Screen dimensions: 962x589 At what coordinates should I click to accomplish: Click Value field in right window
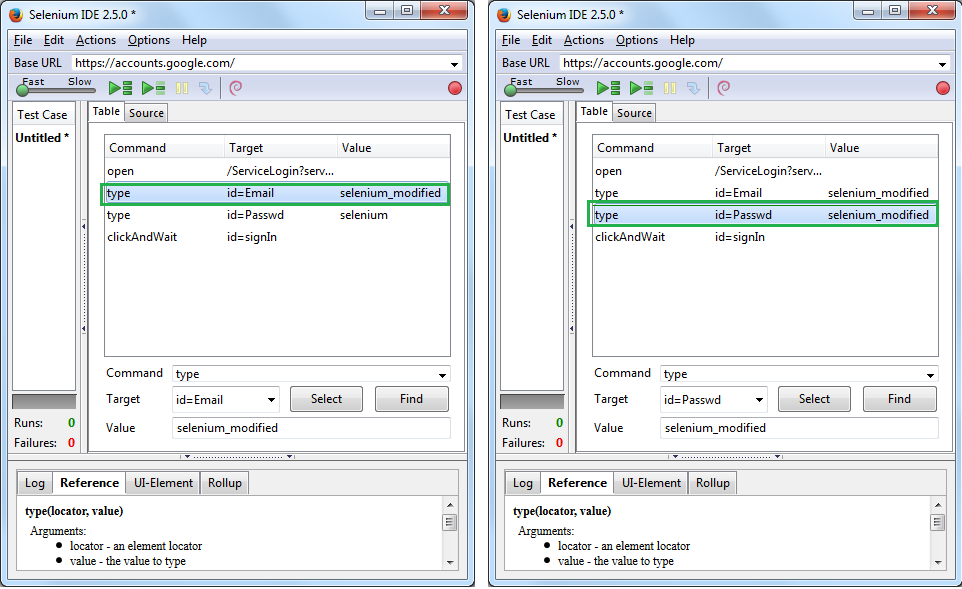(799, 428)
